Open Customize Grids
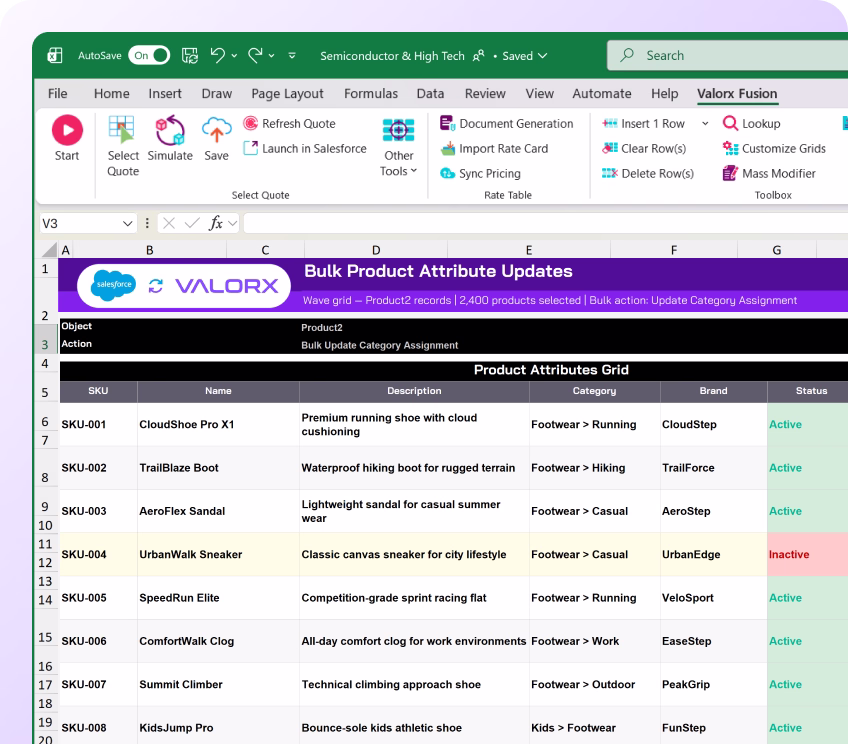Screen dimensions: 848x744 tap(774, 149)
